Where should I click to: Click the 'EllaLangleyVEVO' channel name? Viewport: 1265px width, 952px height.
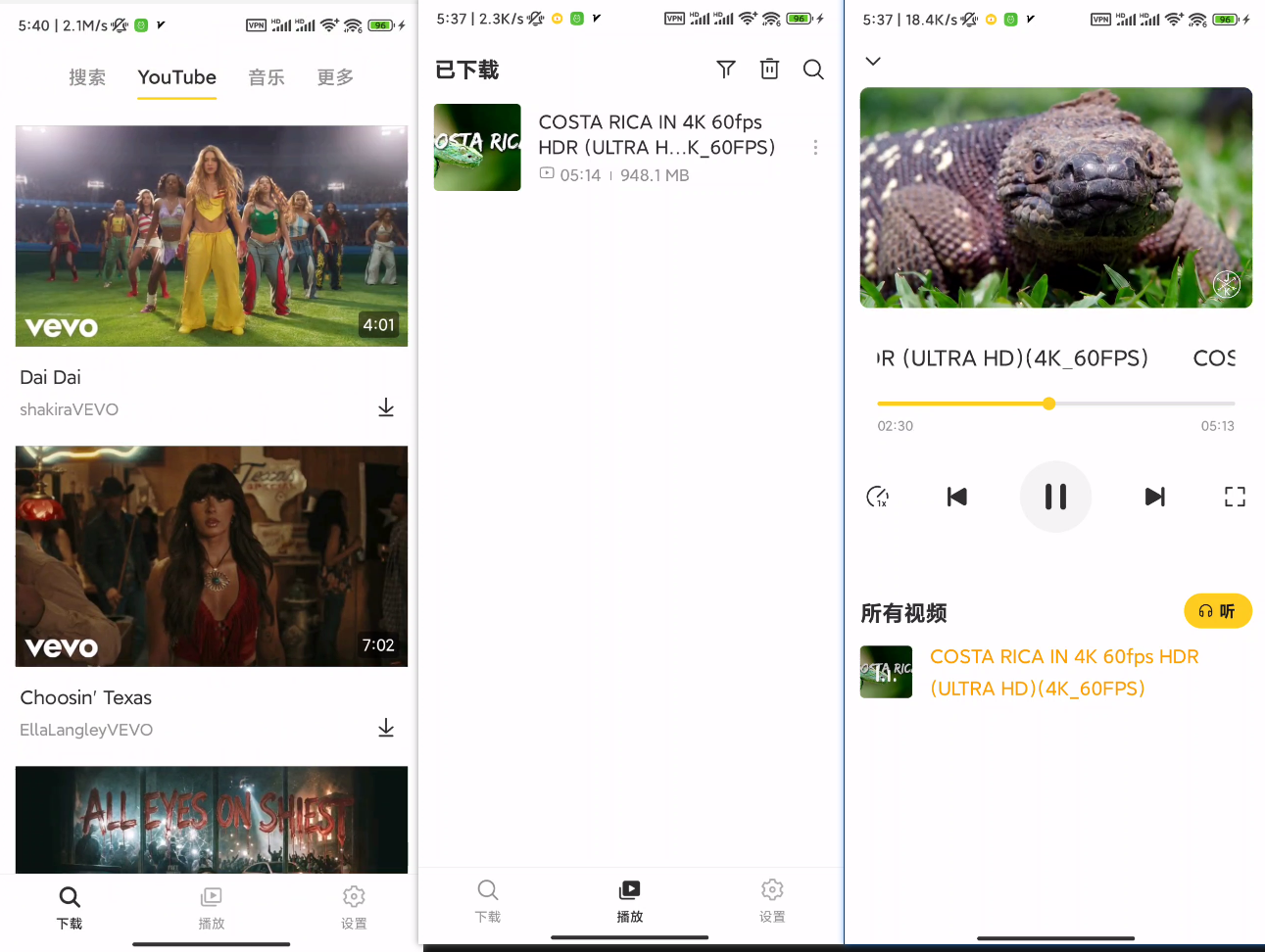(x=86, y=730)
